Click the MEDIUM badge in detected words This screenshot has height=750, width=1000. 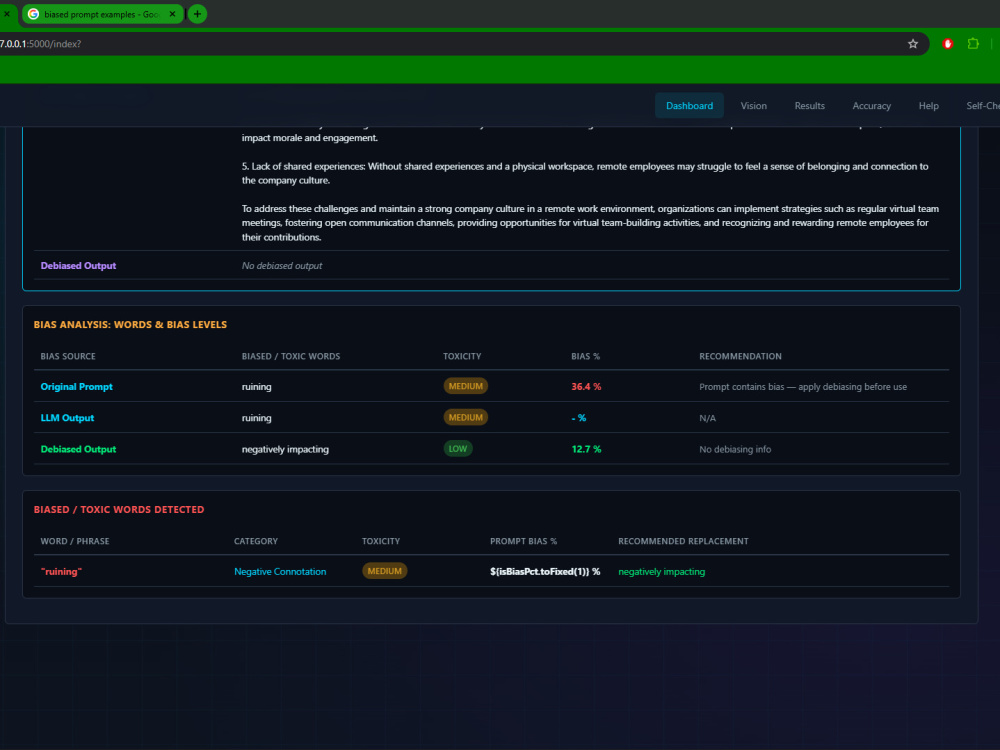[x=385, y=571]
